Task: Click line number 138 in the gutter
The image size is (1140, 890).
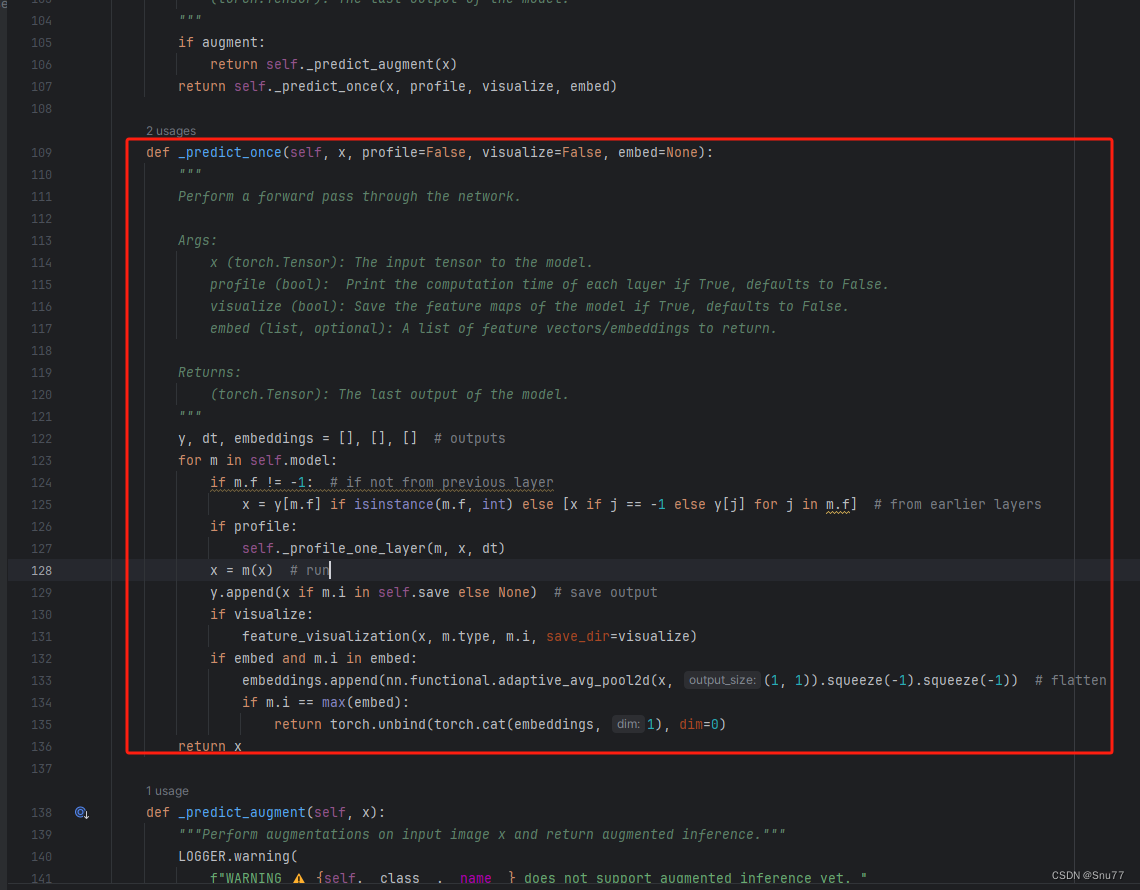Action: (41, 813)
